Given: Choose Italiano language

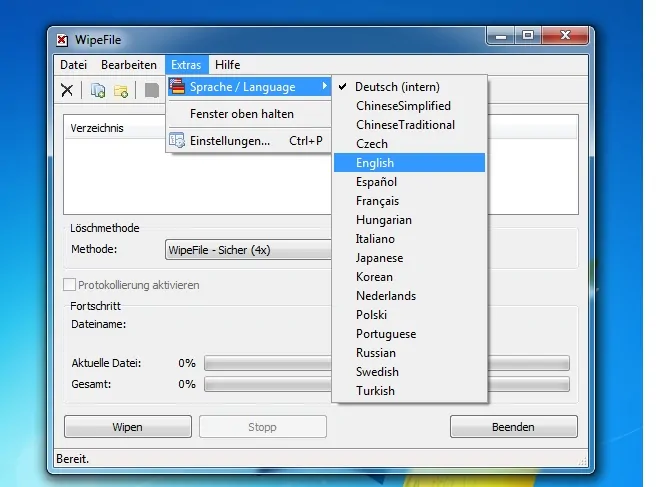Looking at the screenshot, I should [x=410, y=239].
